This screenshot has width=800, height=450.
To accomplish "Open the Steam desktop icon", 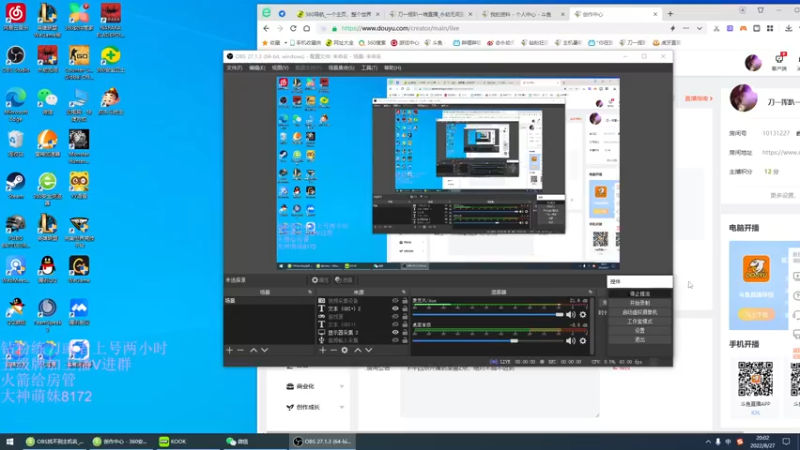I will 16,186.
